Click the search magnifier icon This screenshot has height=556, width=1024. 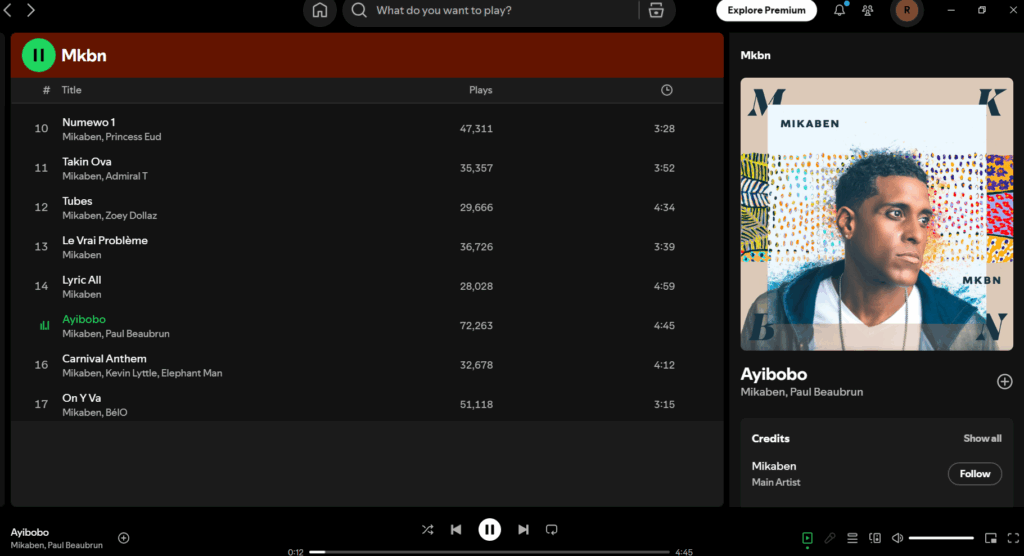(359, 10)
